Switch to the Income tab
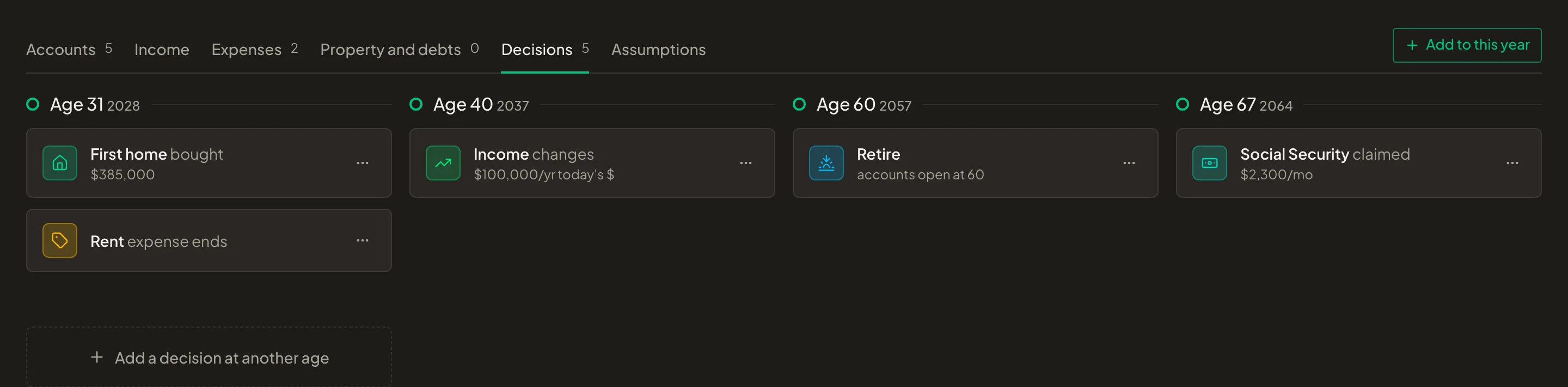1568x387 pixels. click(162, 50)
